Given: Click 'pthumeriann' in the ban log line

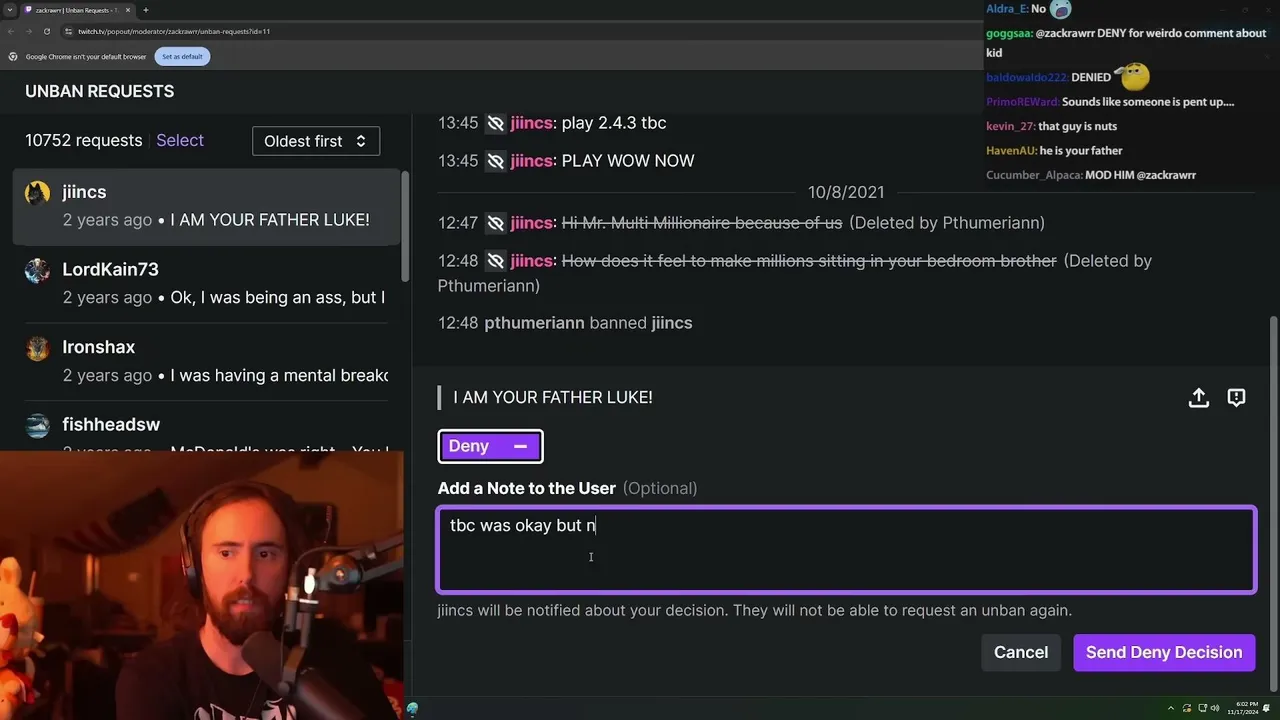Looking at the screenshot, I should 534,323.
